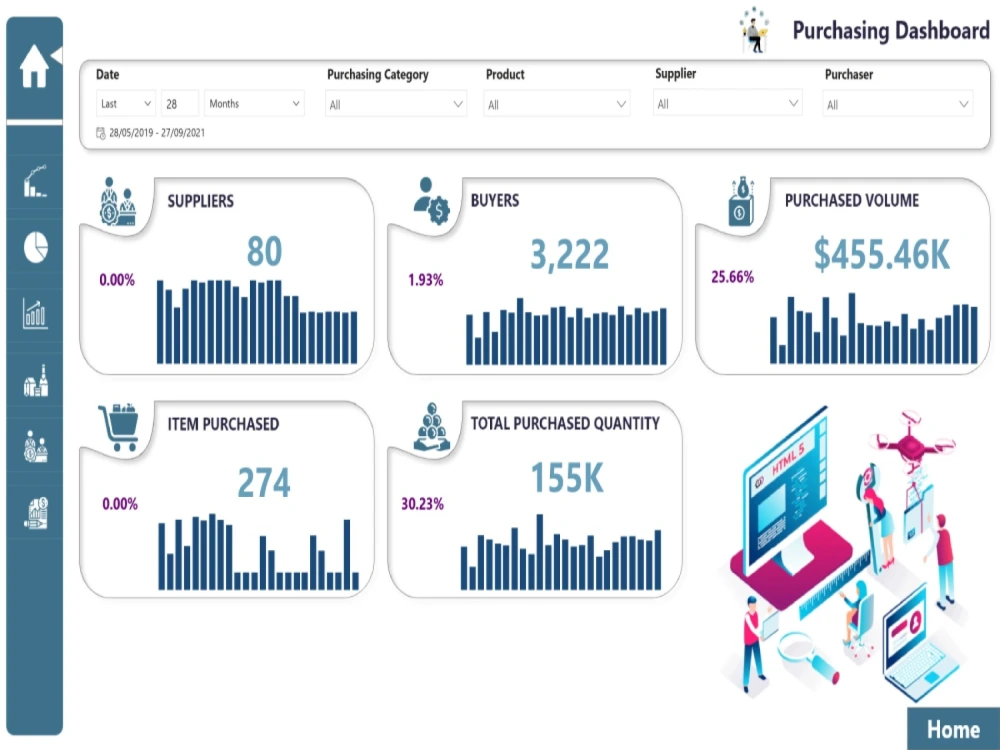This screenshot has width=1000, height=750.
Task: Open the Purchasing Category filter dropdown
Action: pos(395,103)
